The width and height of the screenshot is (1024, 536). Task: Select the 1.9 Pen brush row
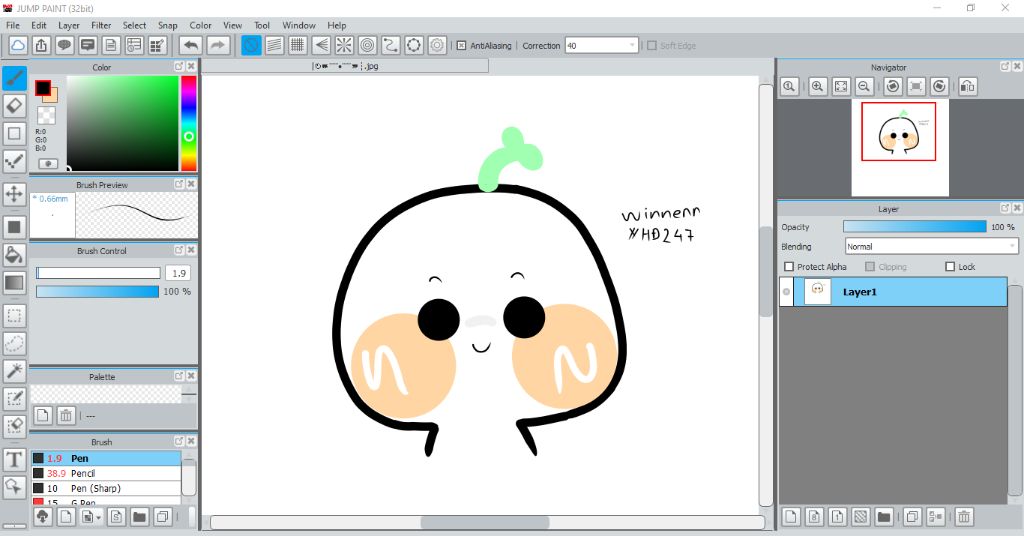click(106, 458)
